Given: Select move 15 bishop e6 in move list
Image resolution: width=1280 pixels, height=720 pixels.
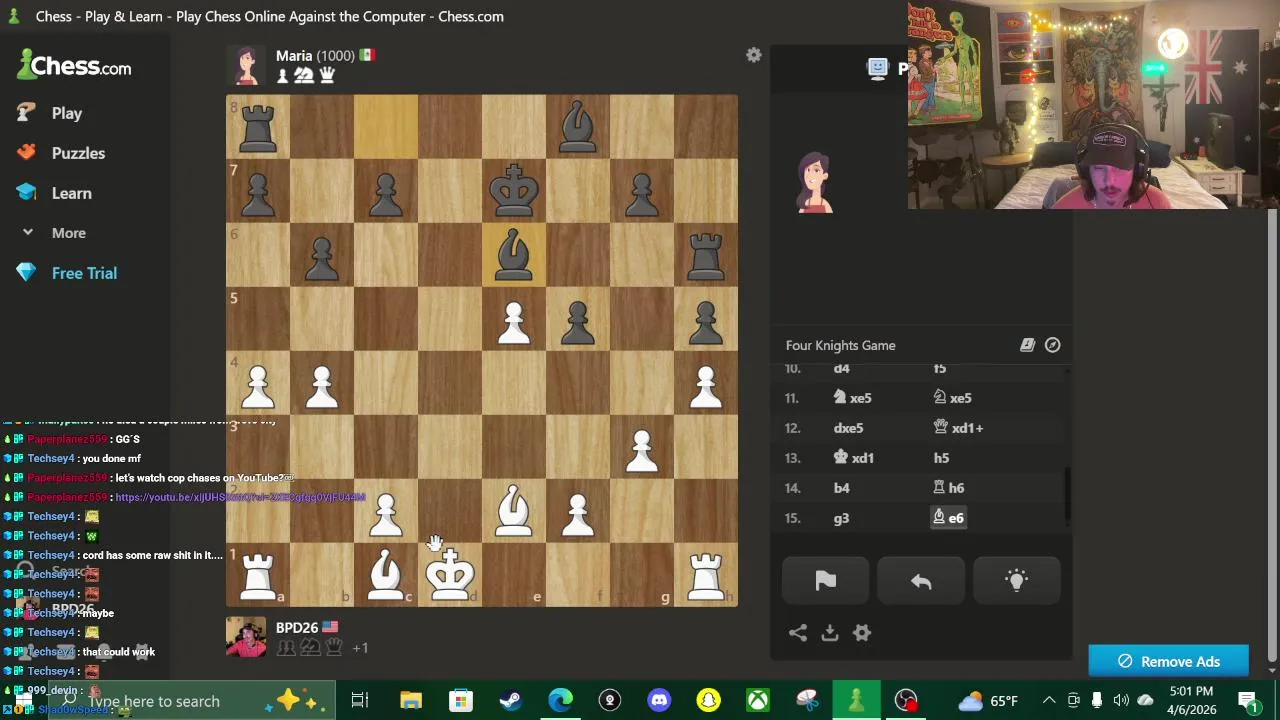Looking at the screenshot, I should click(948, 518).
